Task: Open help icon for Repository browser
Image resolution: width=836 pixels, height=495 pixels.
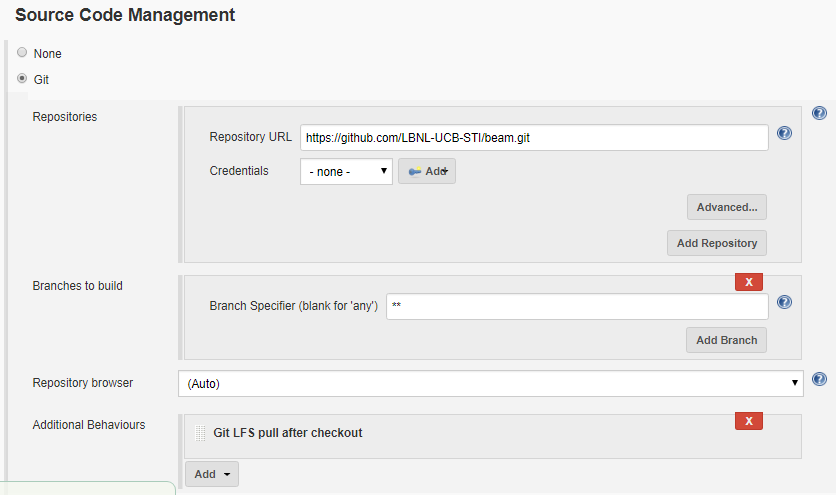Action: [819, 379]
